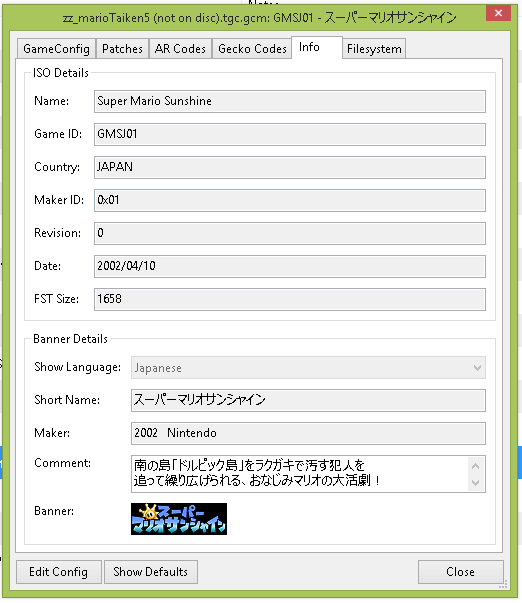Click the Edit Config button
522x603 pixels.
click(x=59, y=572)
